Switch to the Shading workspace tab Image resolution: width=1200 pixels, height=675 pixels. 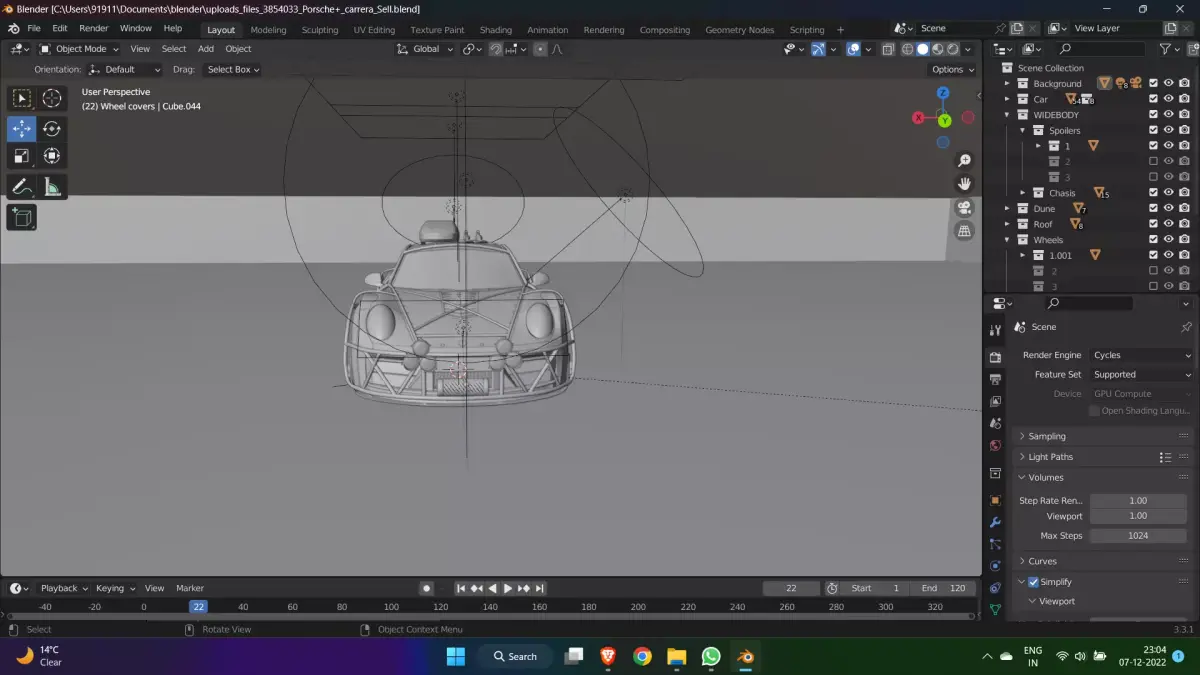click(495, 30)
